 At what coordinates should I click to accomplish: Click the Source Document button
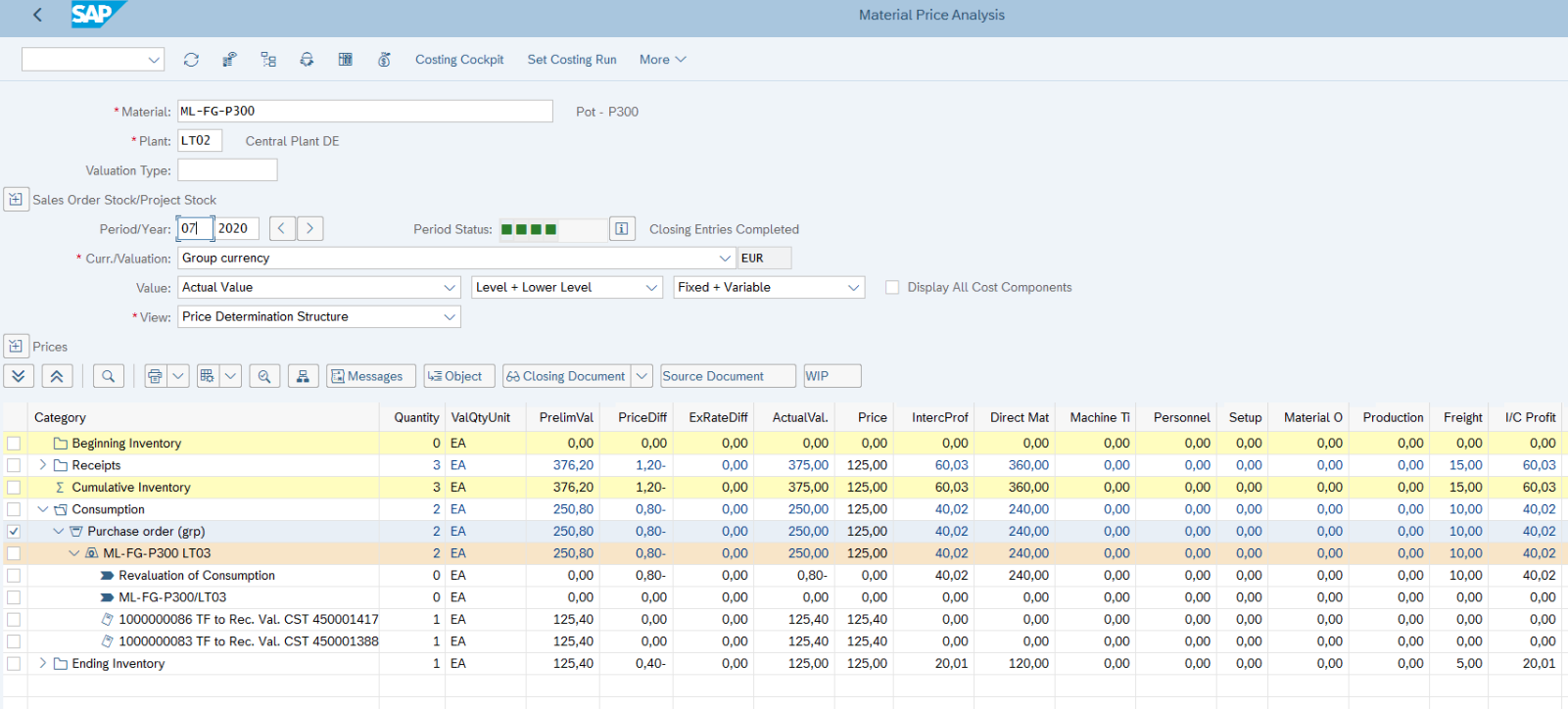pyautogui.click(x=728, y=376)
